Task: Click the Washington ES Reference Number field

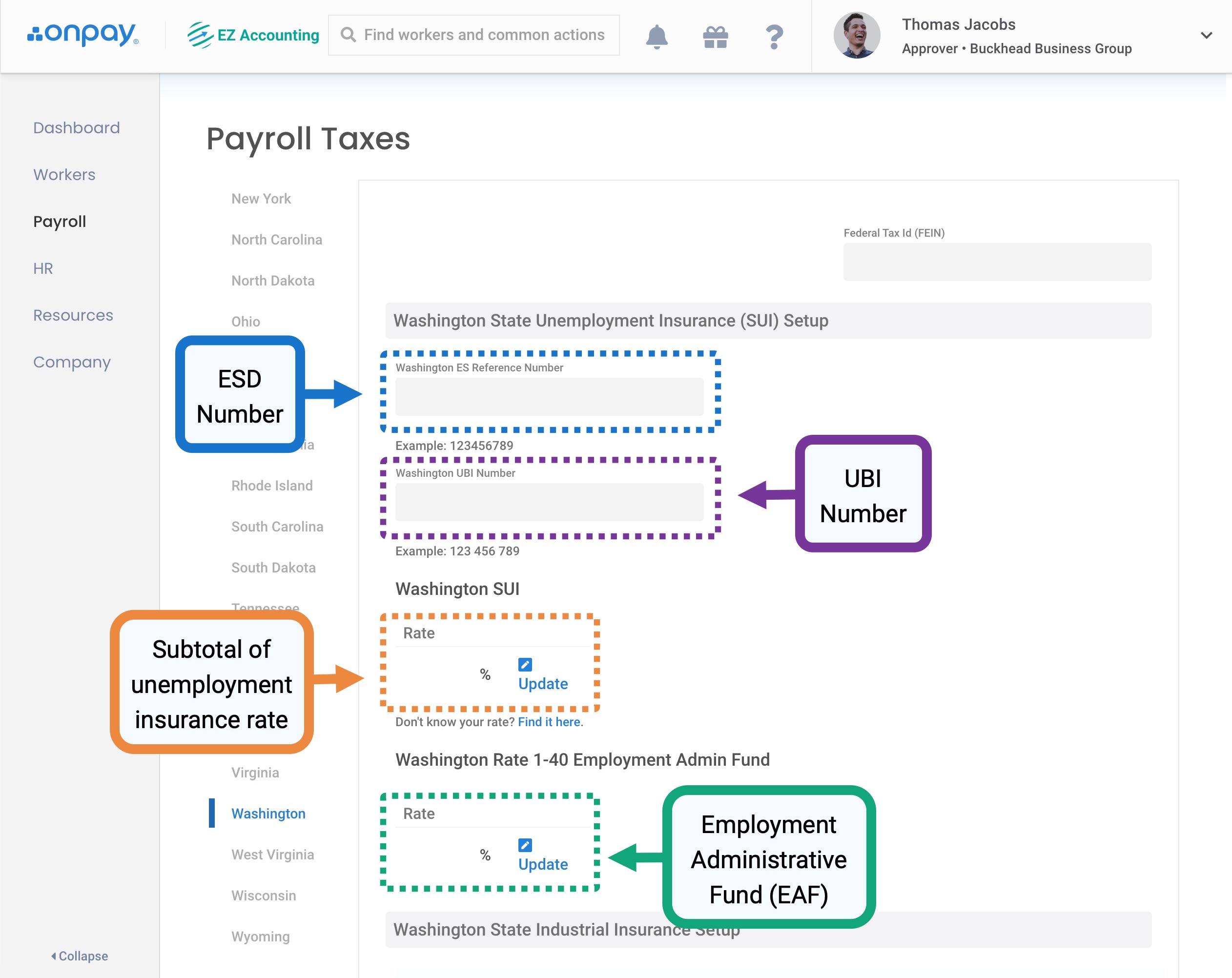Action: [x=549, y=397]
